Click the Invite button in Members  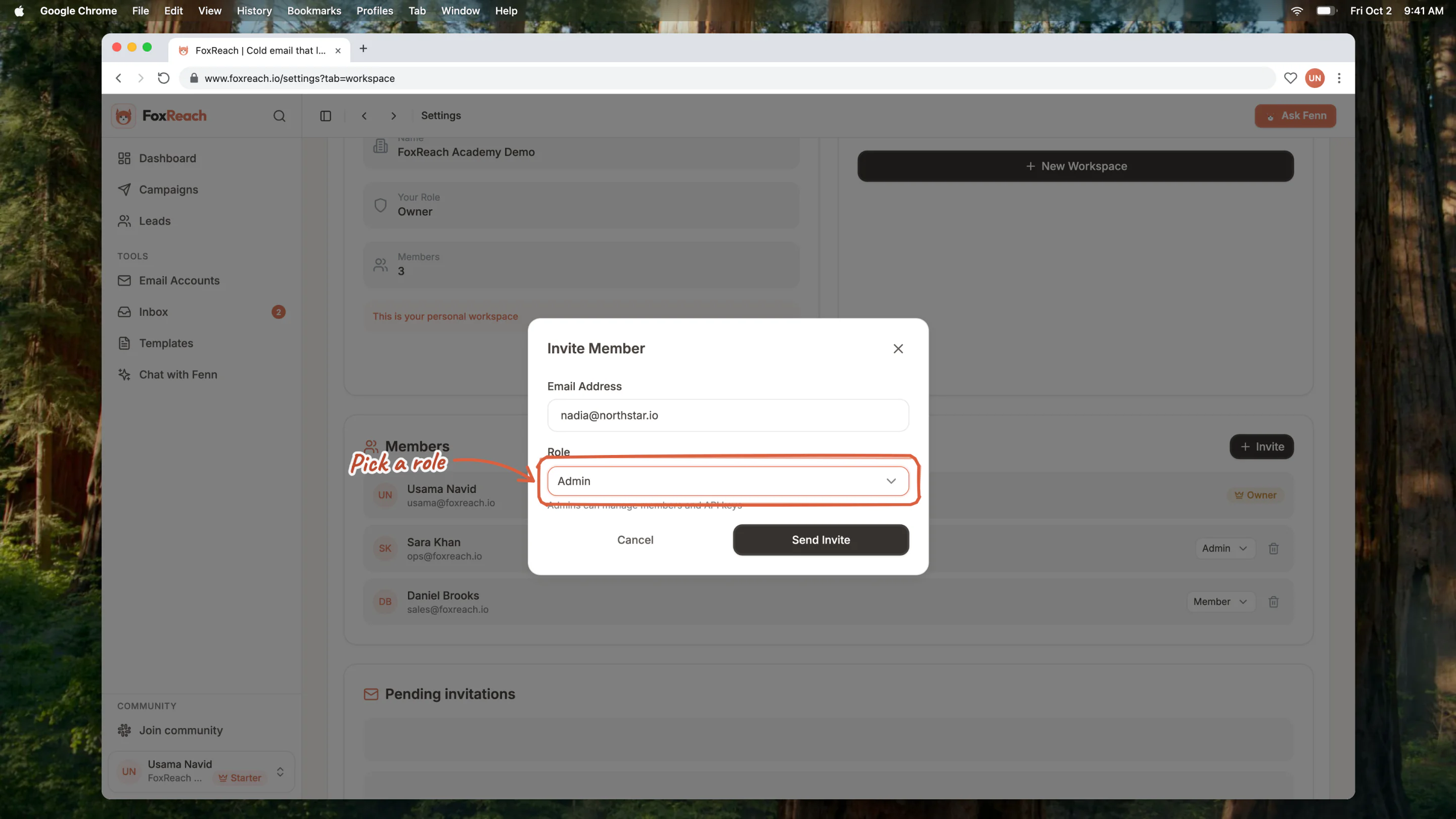tap(1261, 446)
